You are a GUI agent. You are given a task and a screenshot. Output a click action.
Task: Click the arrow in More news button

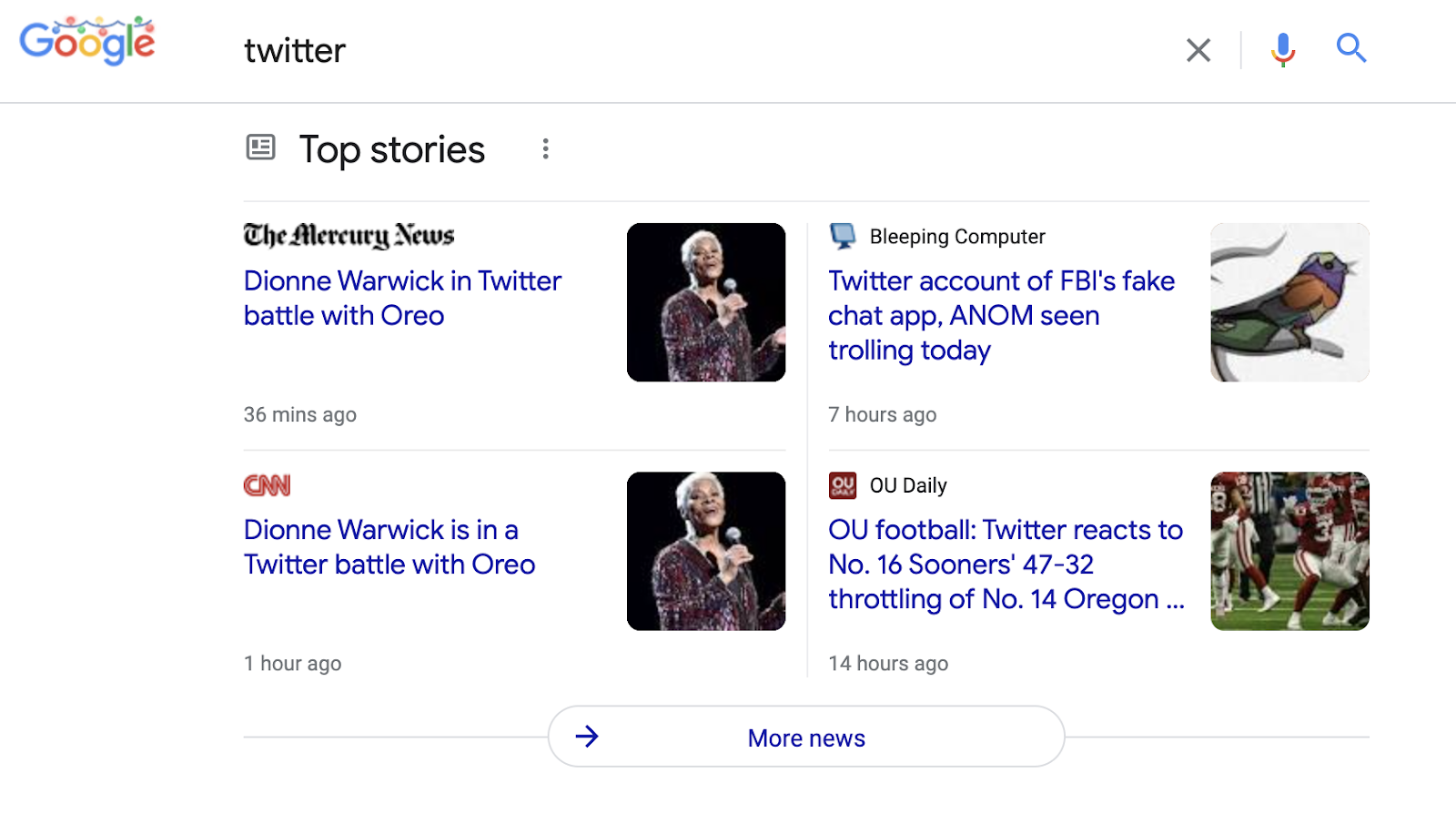click(x=587, y=737)
